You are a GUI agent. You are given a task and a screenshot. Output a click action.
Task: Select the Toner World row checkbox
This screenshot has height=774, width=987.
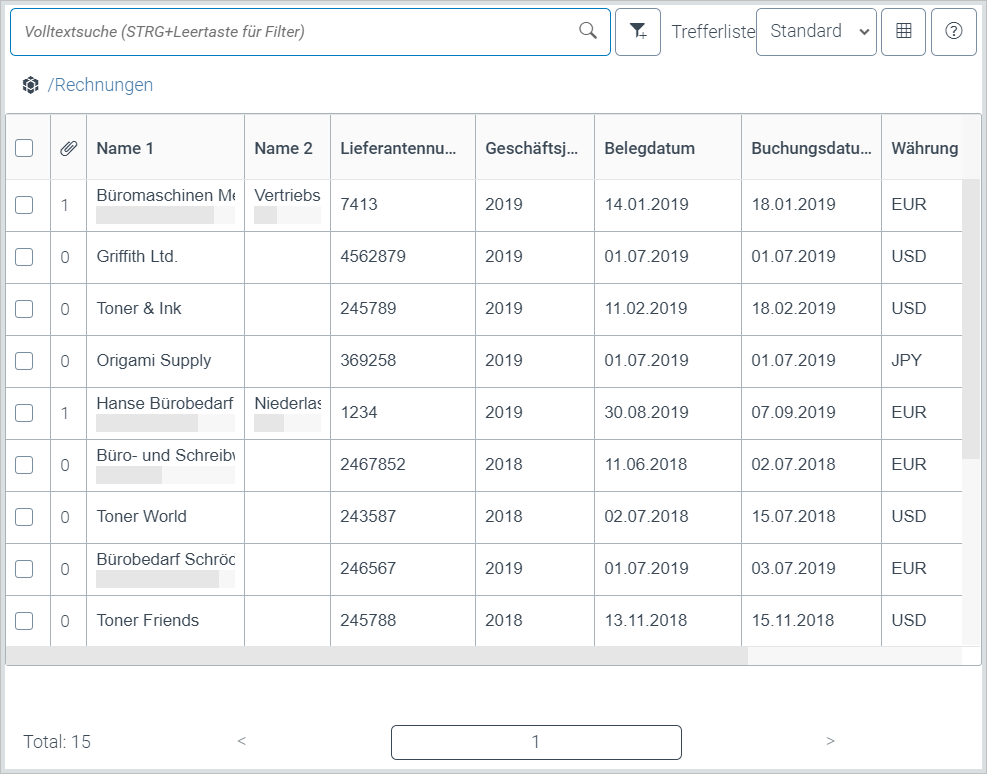25,517
